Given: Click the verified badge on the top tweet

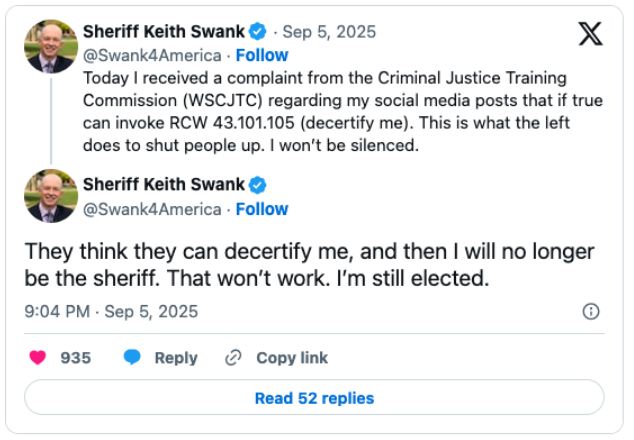Looking at the screenshot, I should pyautogui.click(x=257, y=30).
